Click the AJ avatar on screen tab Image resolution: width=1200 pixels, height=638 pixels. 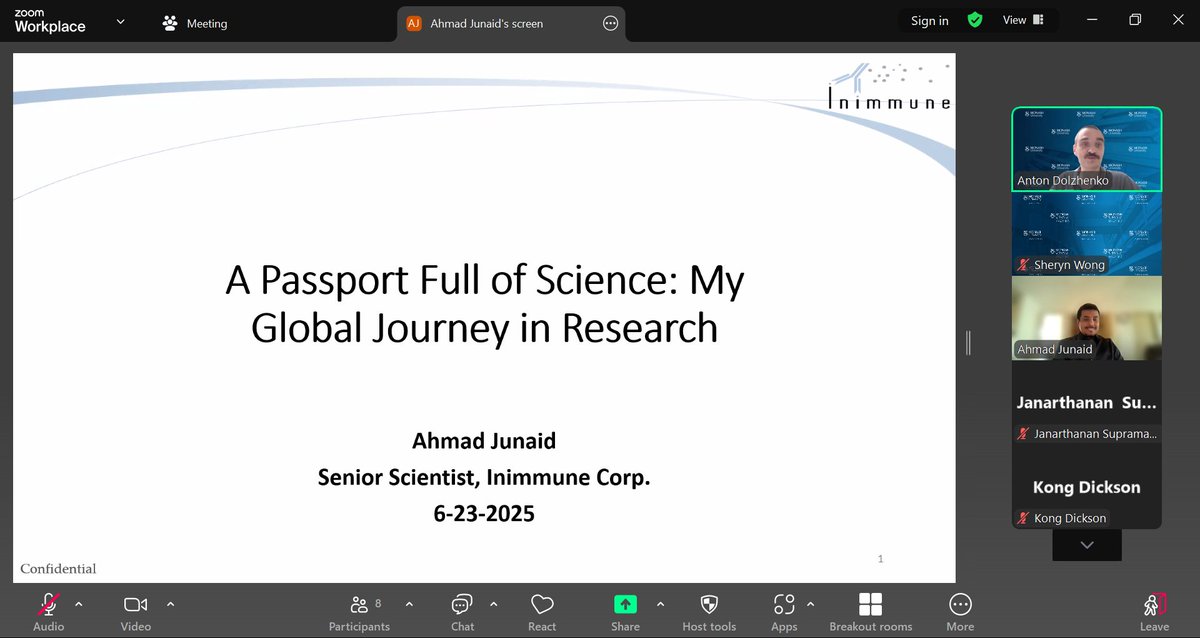click(x=414, y=23)
